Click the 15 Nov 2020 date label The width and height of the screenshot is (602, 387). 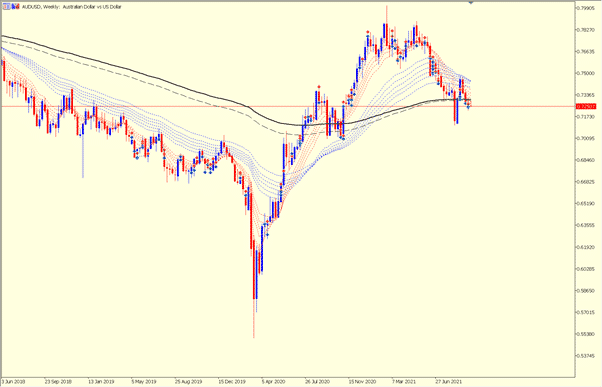(x=362, y=382)
